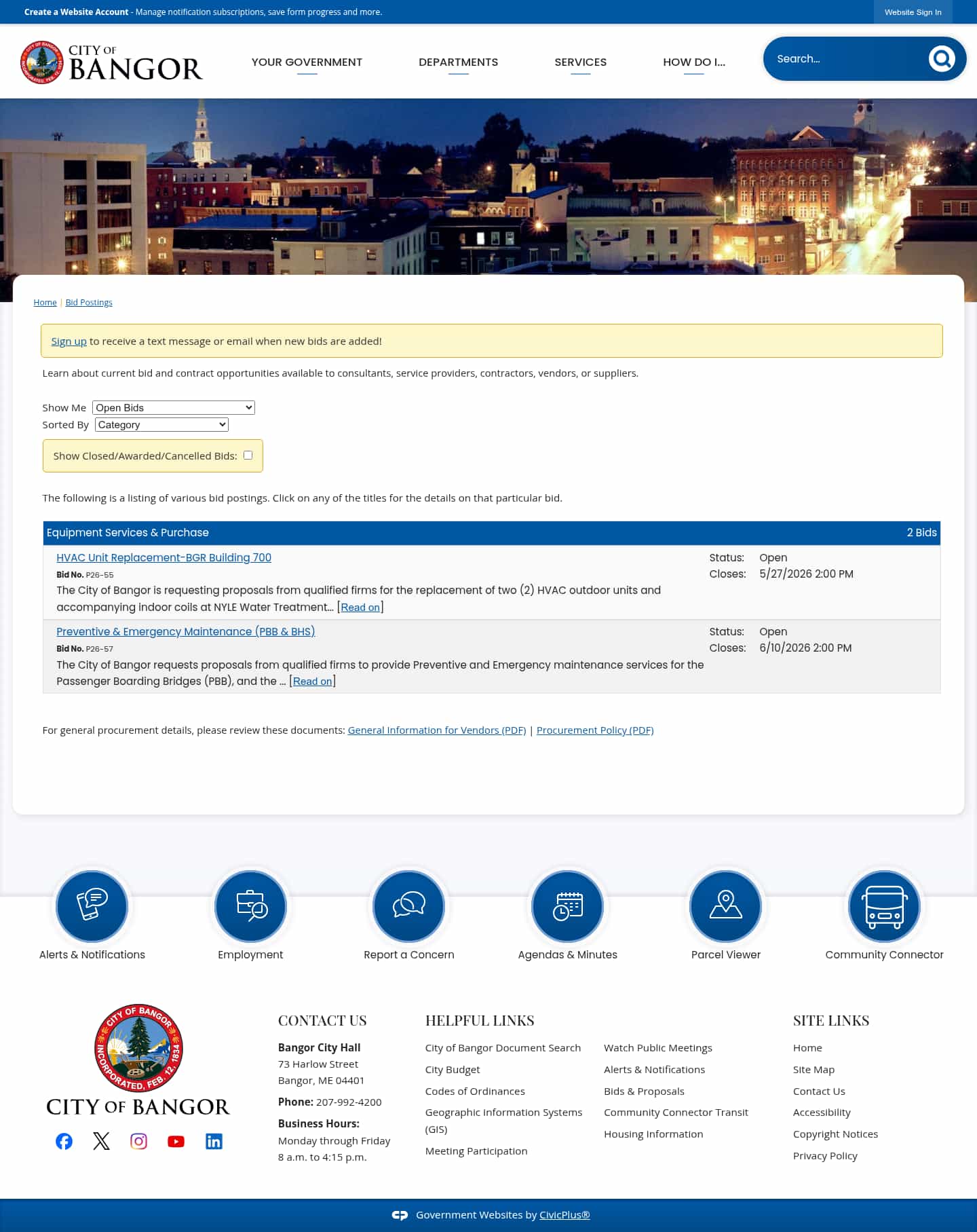Open the Your Government menu

pyautogui.click(x=307, y=62)
